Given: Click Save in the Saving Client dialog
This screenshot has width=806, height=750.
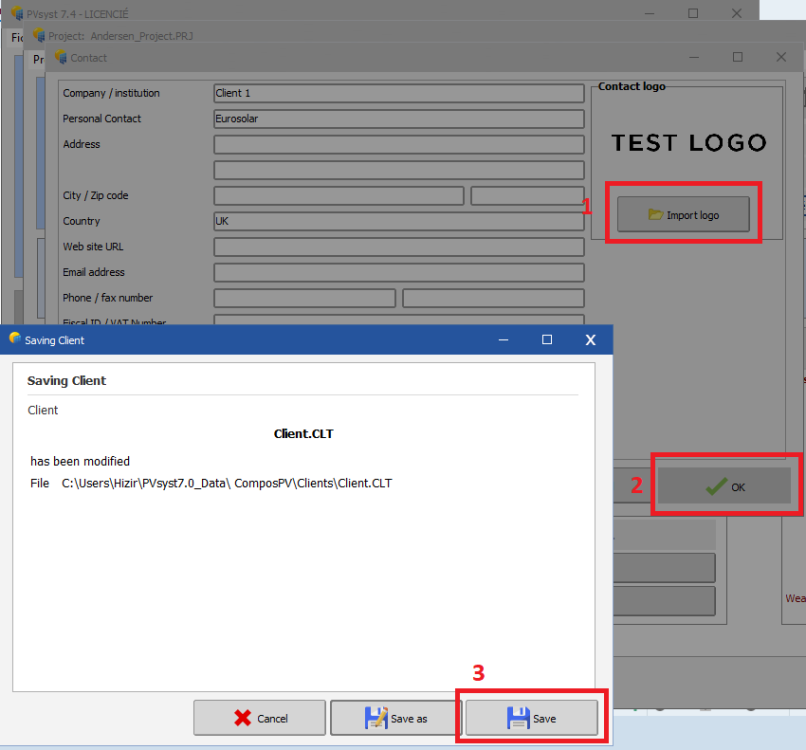Looking at the screenshot, I should coord(531,718).
